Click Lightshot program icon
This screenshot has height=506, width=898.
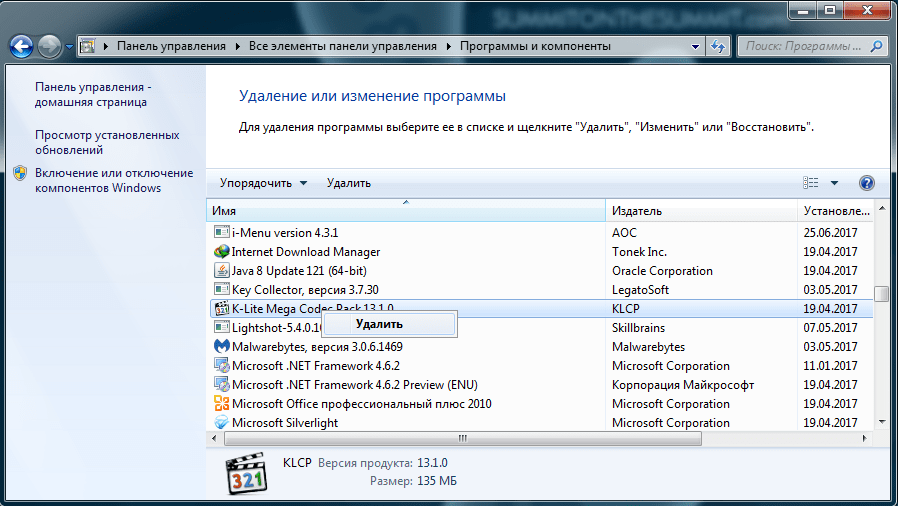pos(222,327)
